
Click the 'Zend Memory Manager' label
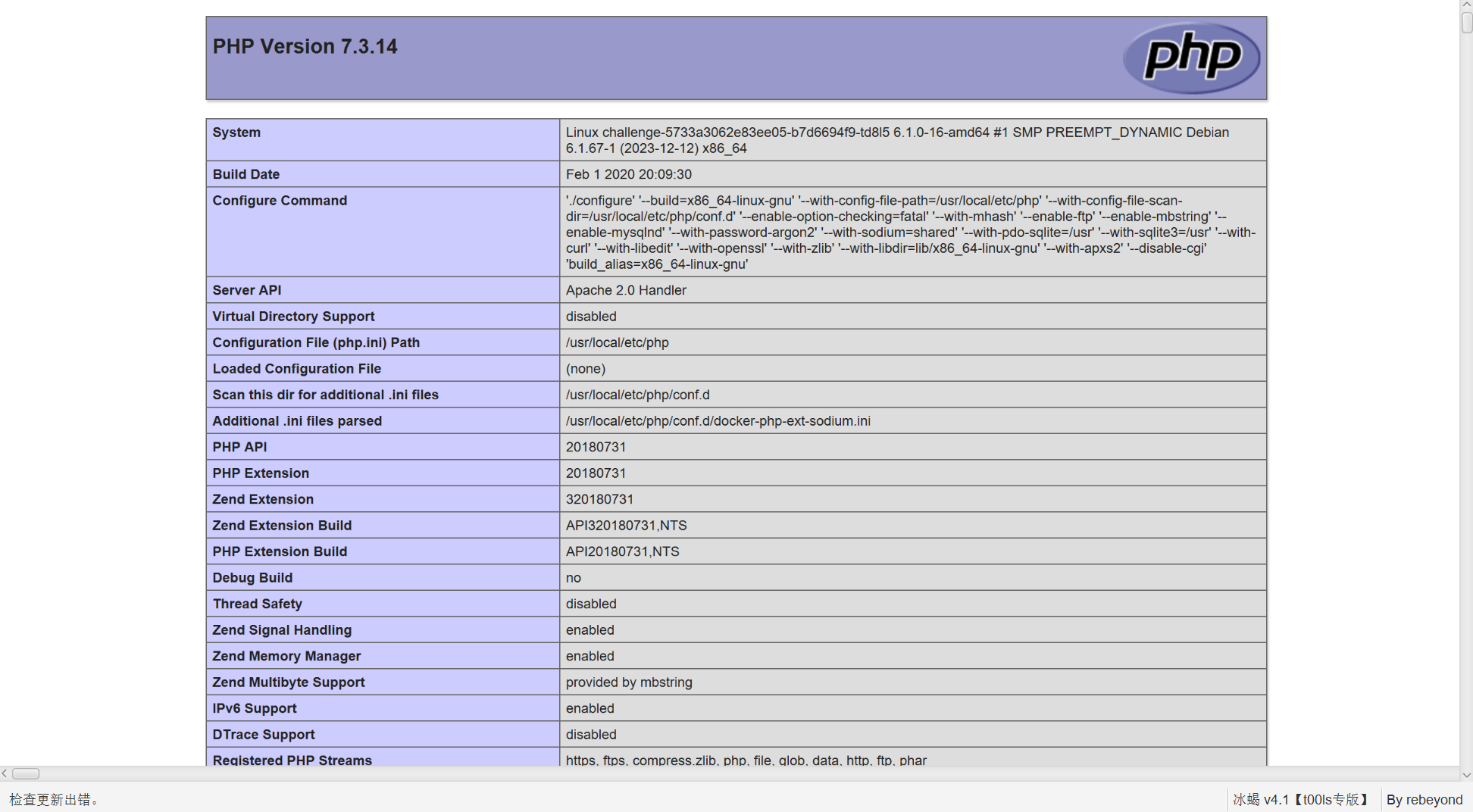[x=286, y=656]
